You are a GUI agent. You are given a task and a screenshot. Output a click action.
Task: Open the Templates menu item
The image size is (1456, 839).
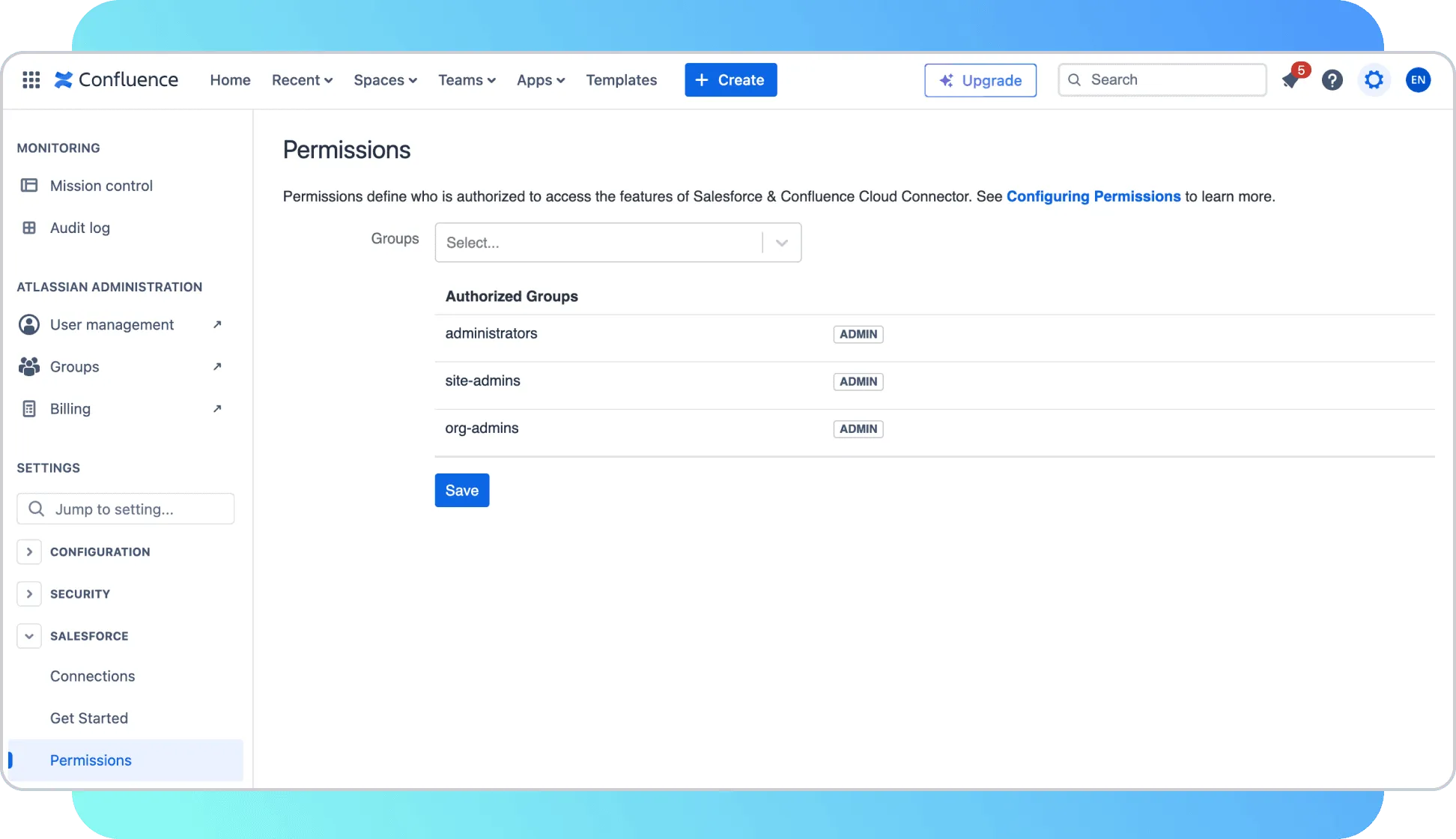(x=621, y=80)
